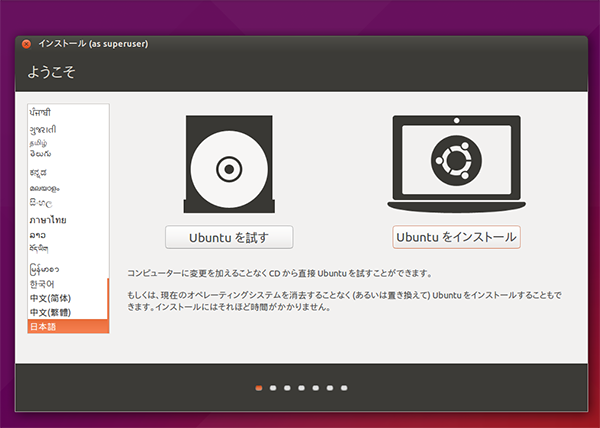Select the Tibetan language entry below ລາວ
Viewport: 600px width, 428px height.
67,249
